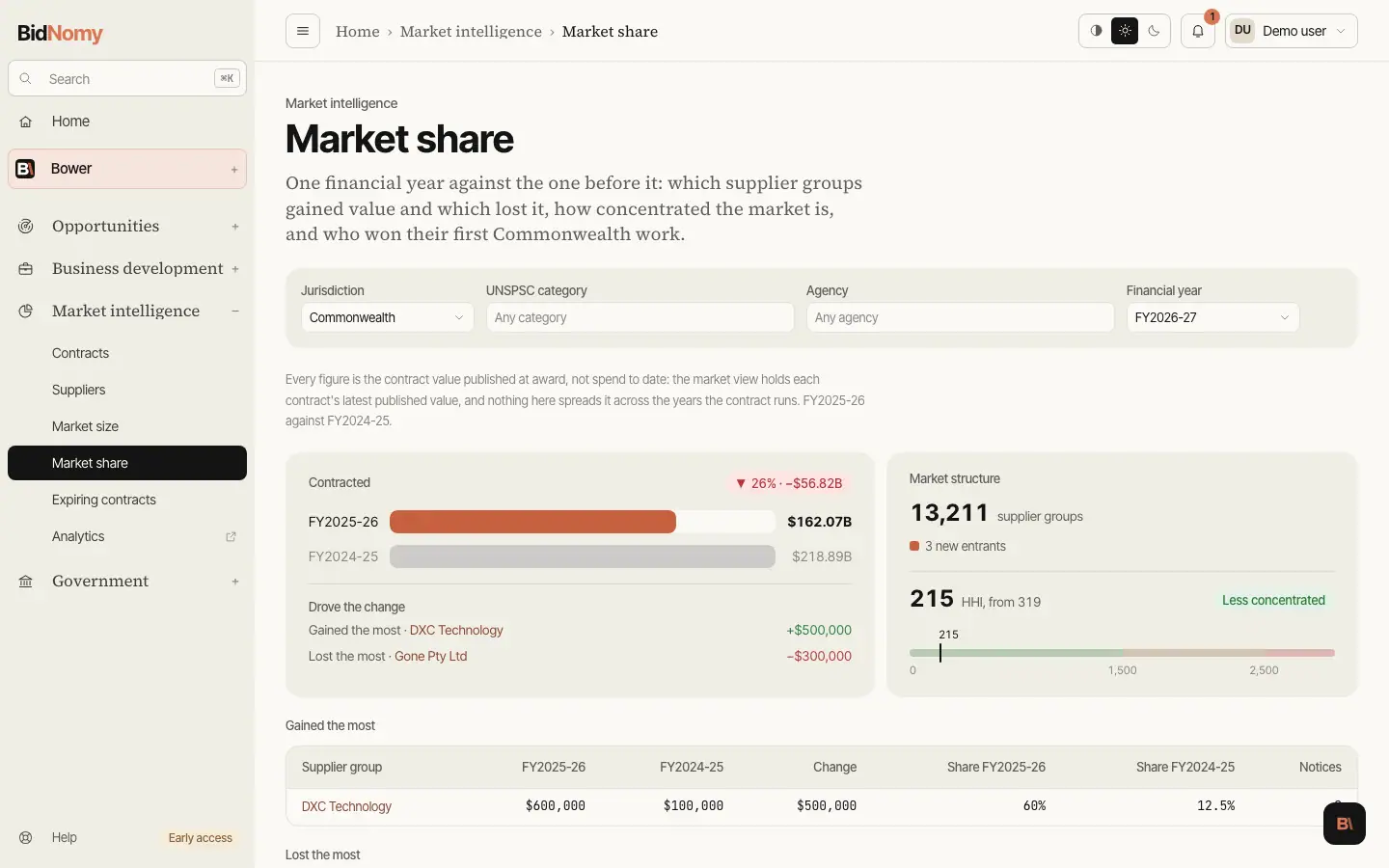The image size is (1389, 868).
Task: Click the search magnifier icon
Action: 26,79
